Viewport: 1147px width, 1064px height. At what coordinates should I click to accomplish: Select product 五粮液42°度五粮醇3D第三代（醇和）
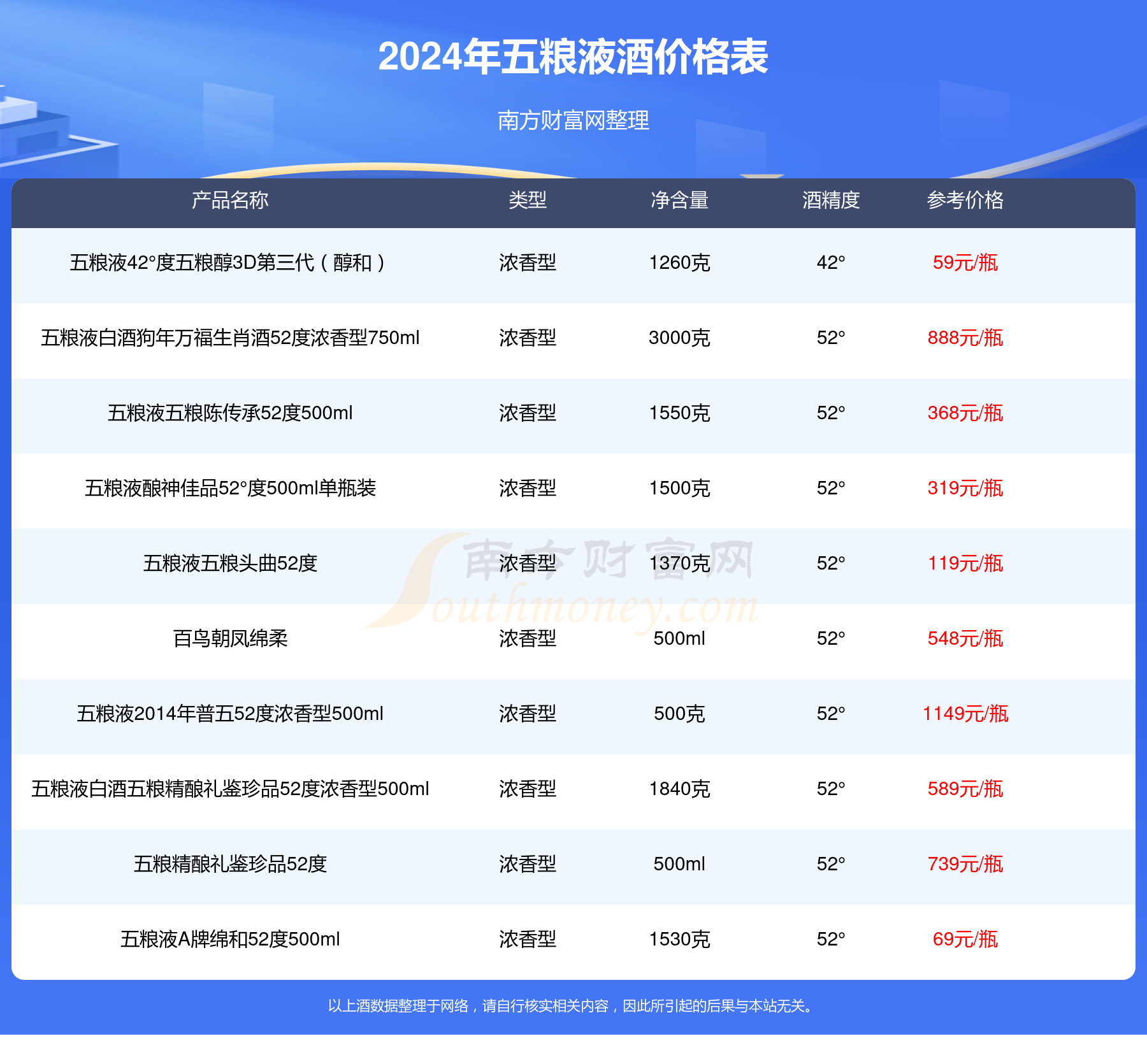tap(230, 262)
